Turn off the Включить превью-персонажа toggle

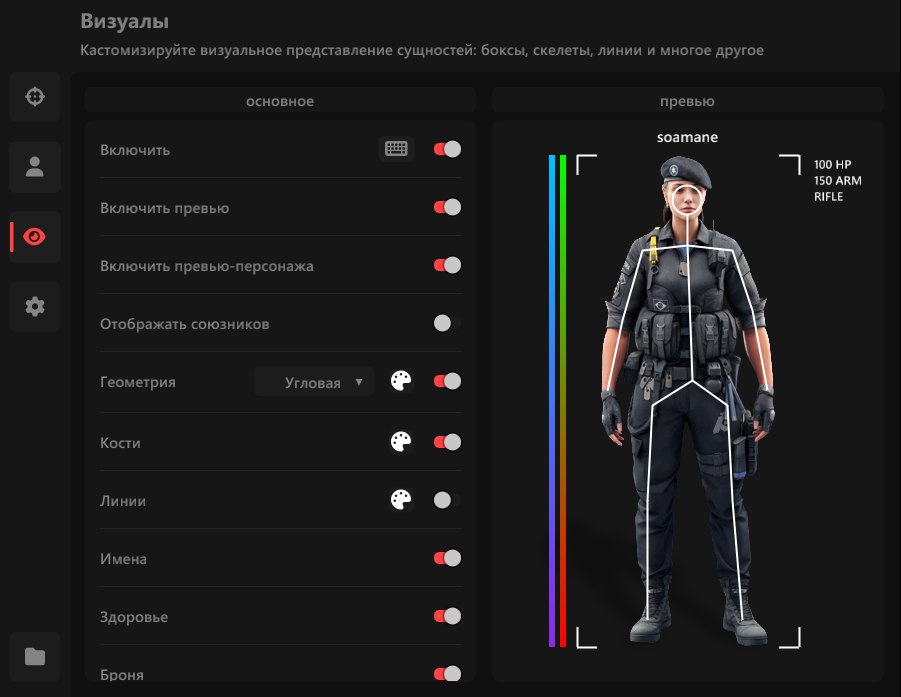pos(446,265)
